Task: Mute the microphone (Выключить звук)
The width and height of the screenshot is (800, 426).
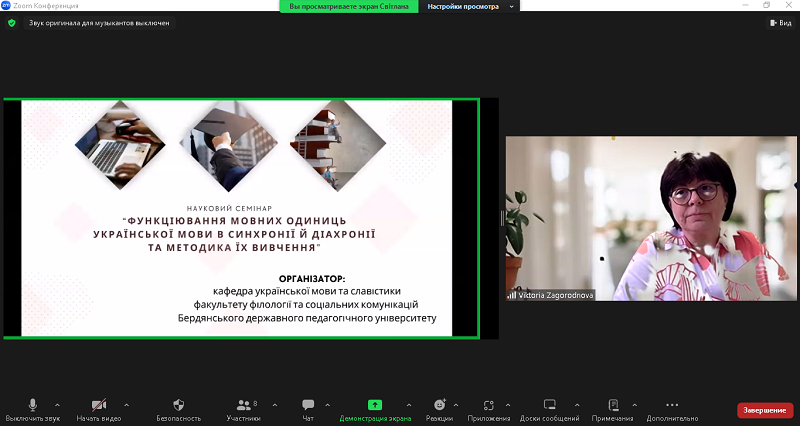Action: [32, 405]
